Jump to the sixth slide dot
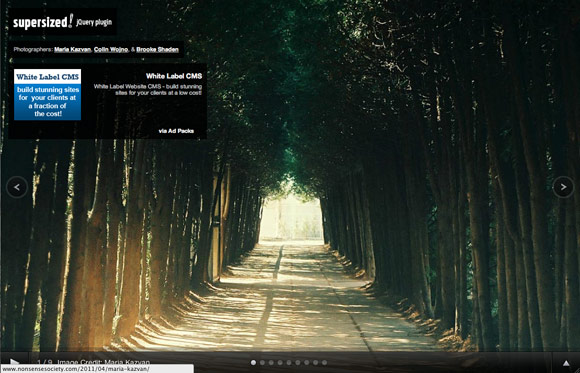Screen dimensions: 580x373 click(x=298, y=363)
